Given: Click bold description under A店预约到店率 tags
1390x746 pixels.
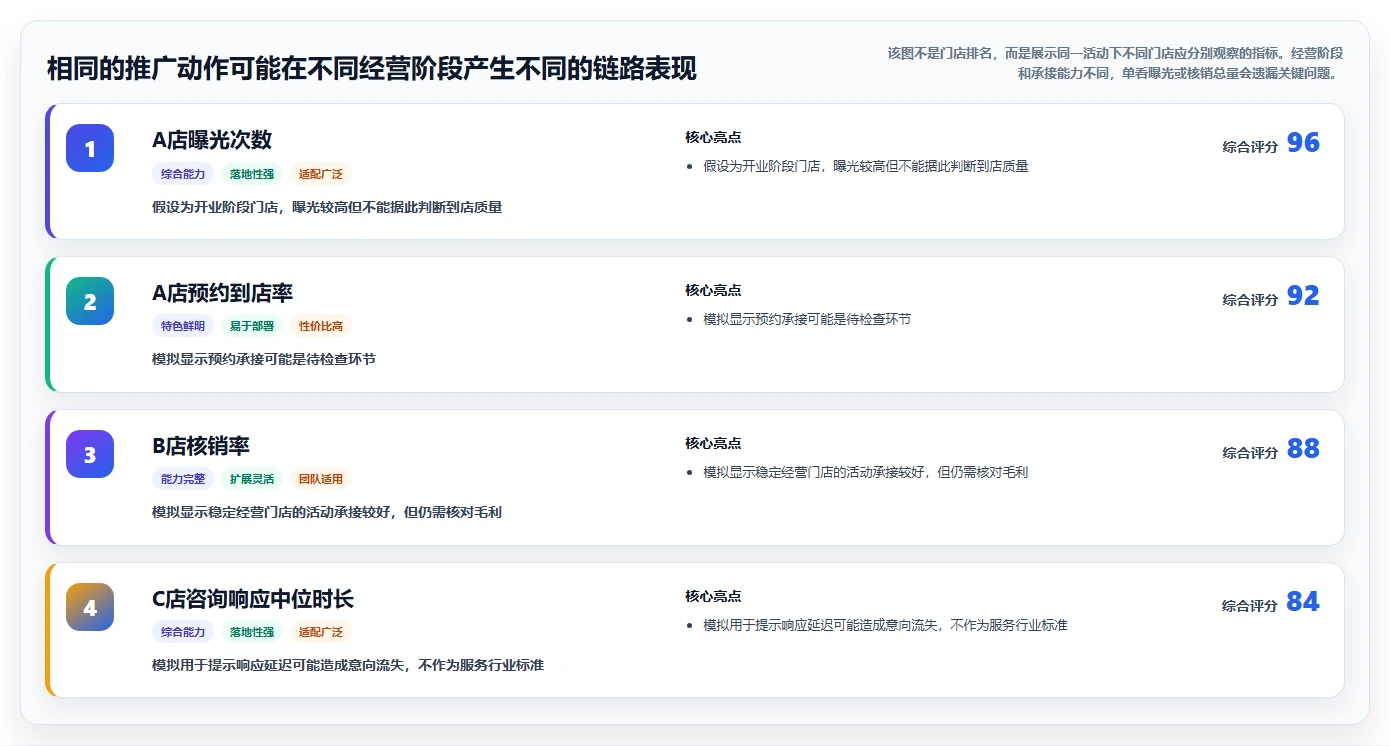Looking at the screenshot, I should coord(264,359).
